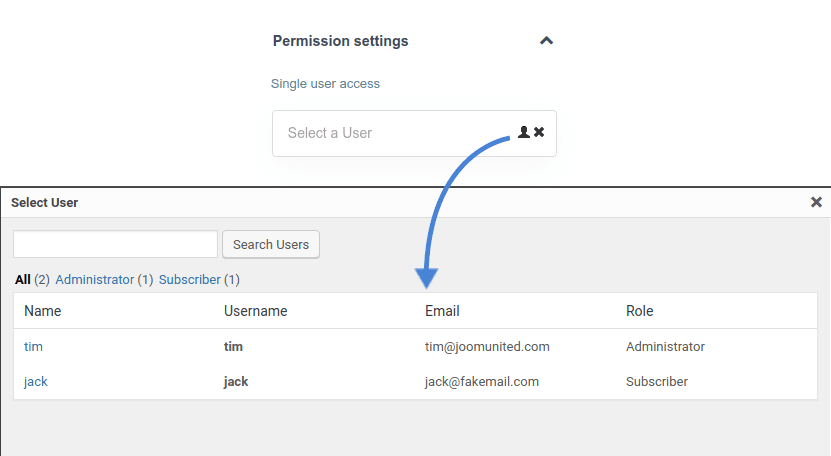Image resolution: width=831 pixels, height=456 pixels.
Task: Click the Name column header
Action: [x=43, y=311]
